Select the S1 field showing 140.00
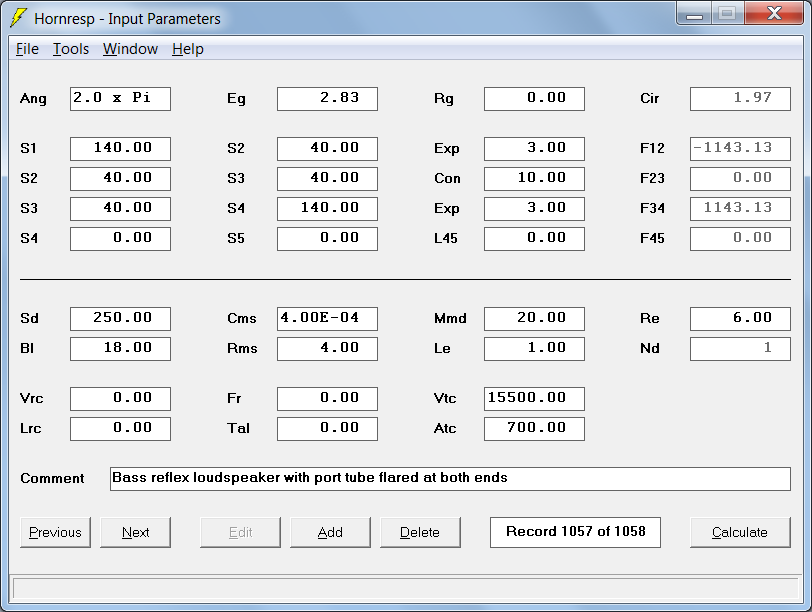Screen dimensions: 812x612 (120, 149)
